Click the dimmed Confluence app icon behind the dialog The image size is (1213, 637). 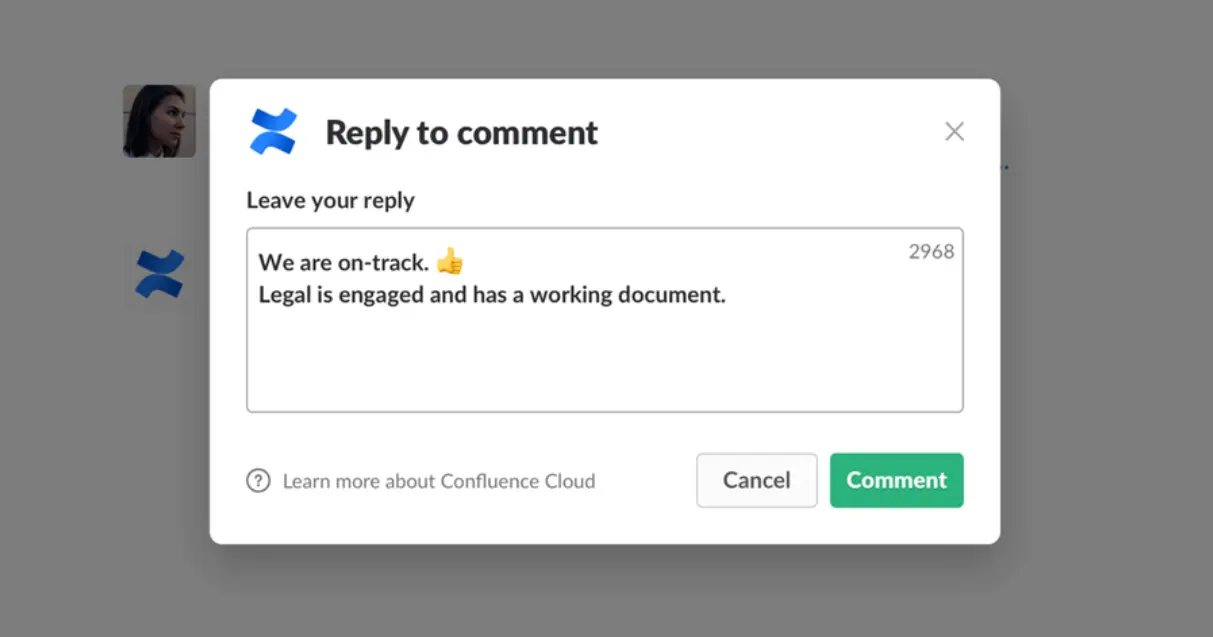tap(160, 275)
